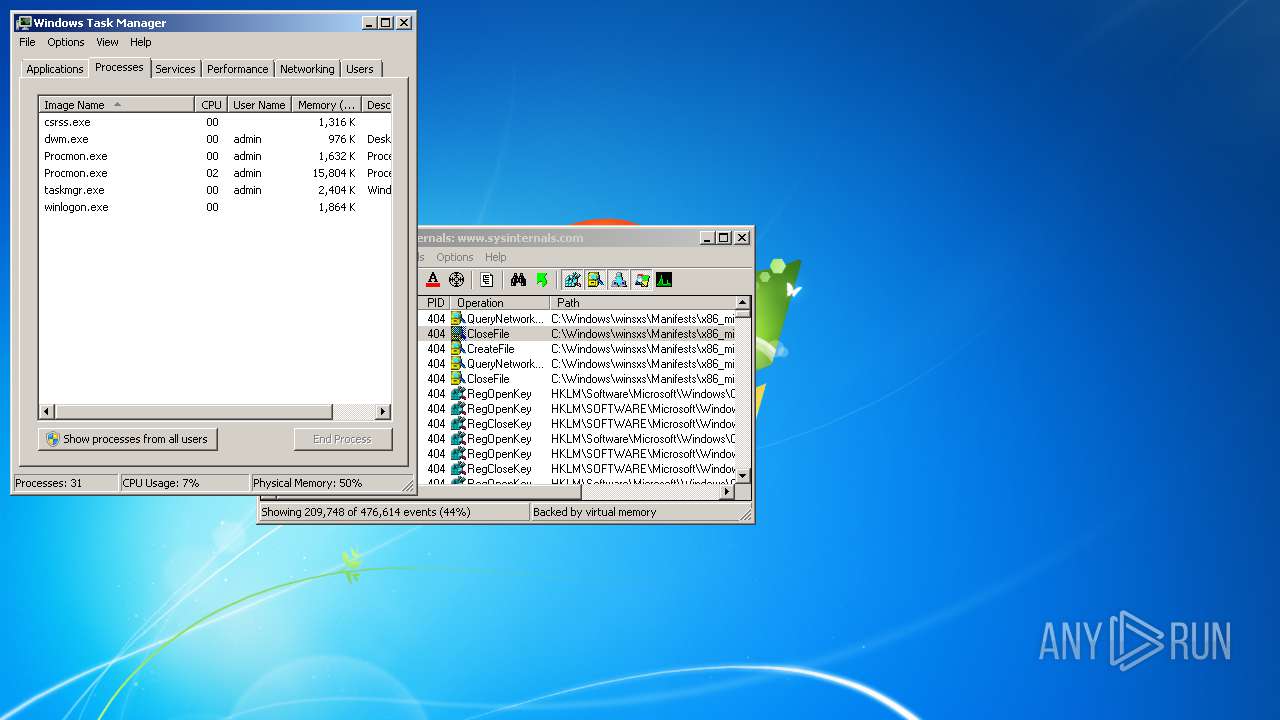The width and height of the screenshot is (1280, 720).
Task: Toggle Show File System Activity filter
Action: coord(595,280)
